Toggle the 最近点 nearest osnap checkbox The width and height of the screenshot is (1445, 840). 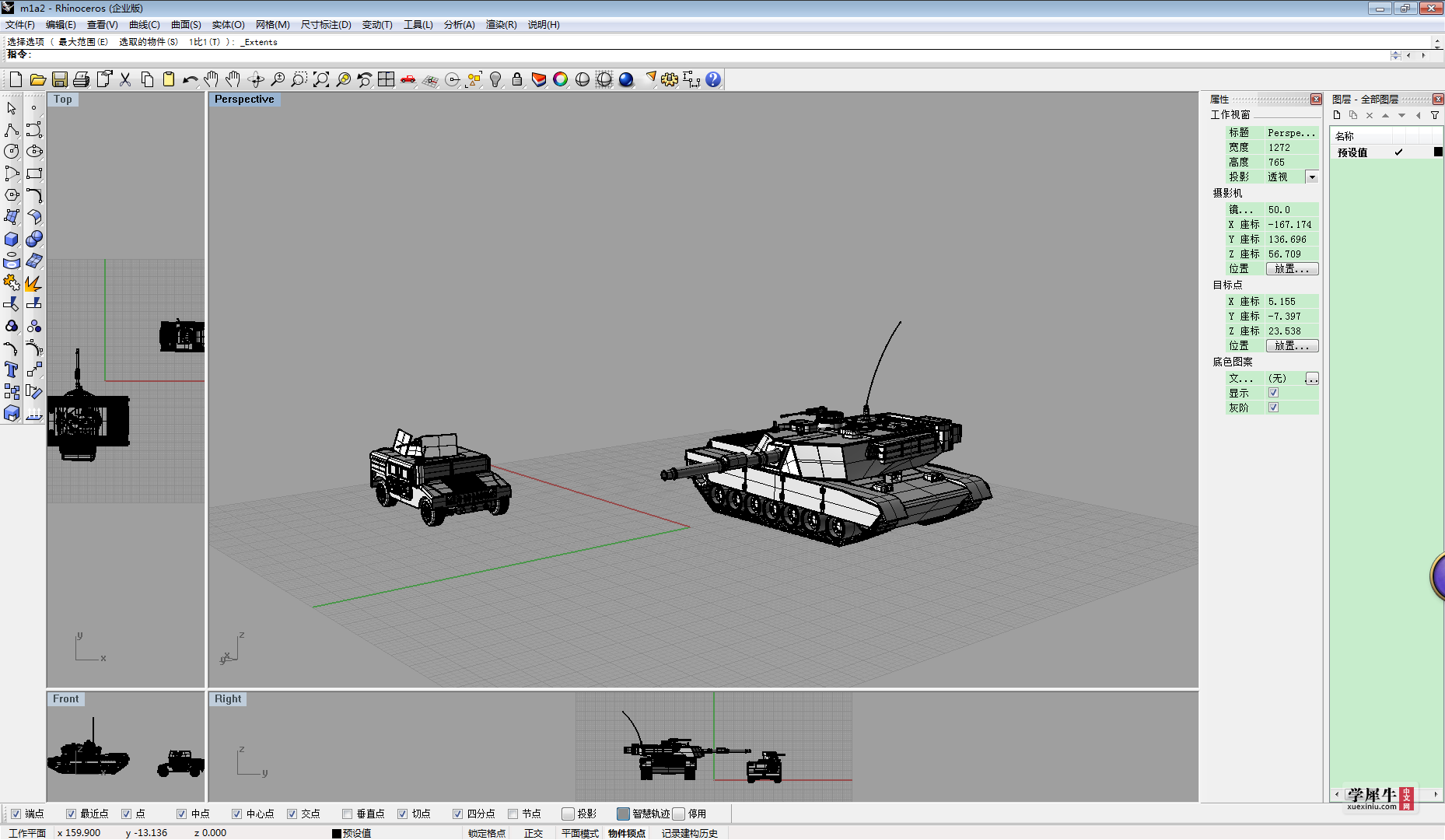tap(71, 814)
